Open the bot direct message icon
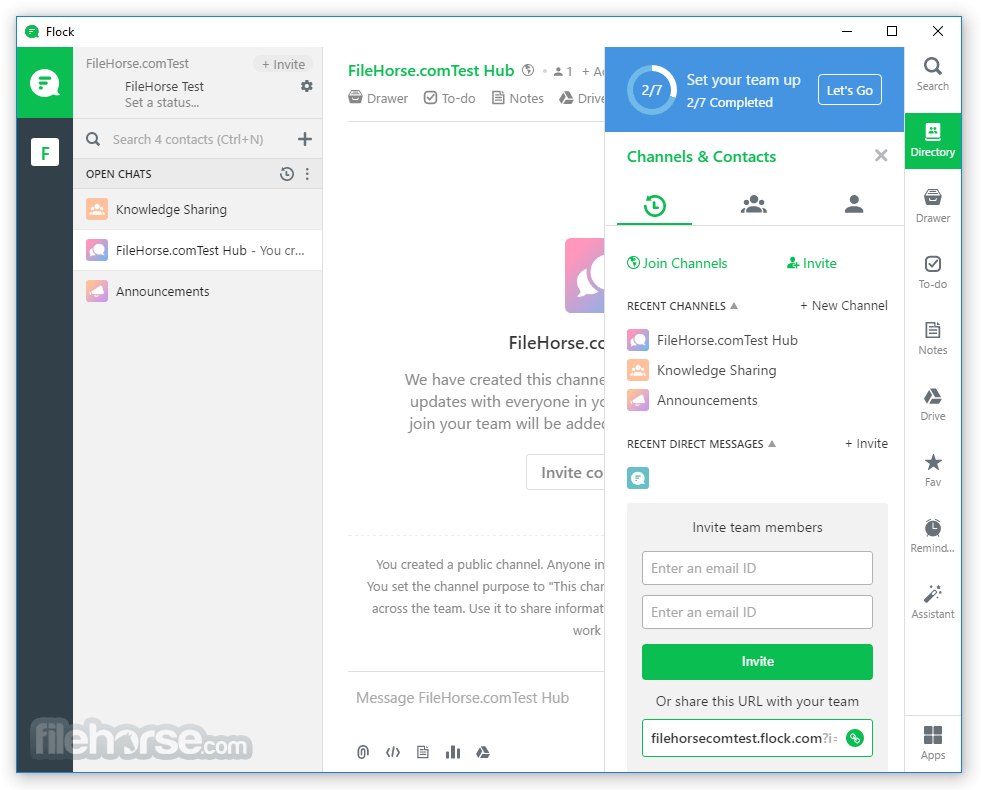 [638, 479]
